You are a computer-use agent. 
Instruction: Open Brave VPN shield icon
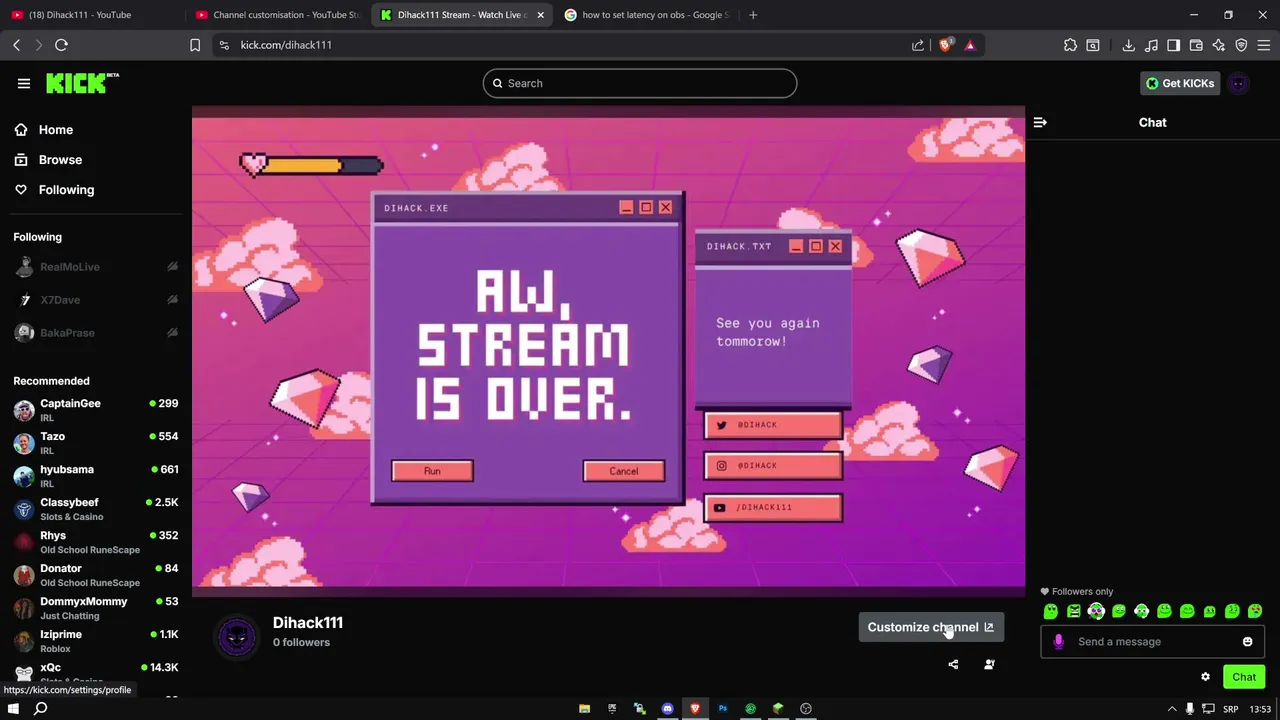click(1241, 45)
